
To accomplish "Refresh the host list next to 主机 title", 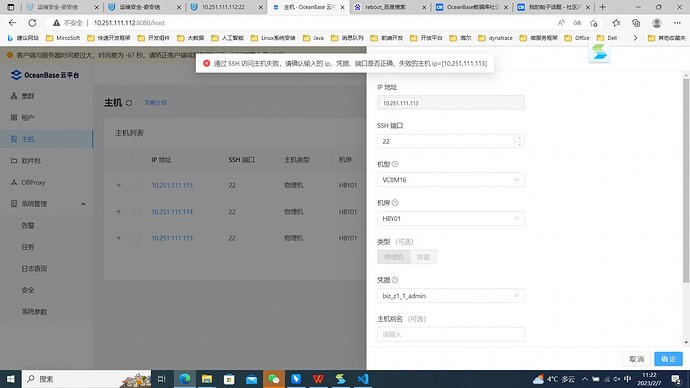I will coord(129,103).
